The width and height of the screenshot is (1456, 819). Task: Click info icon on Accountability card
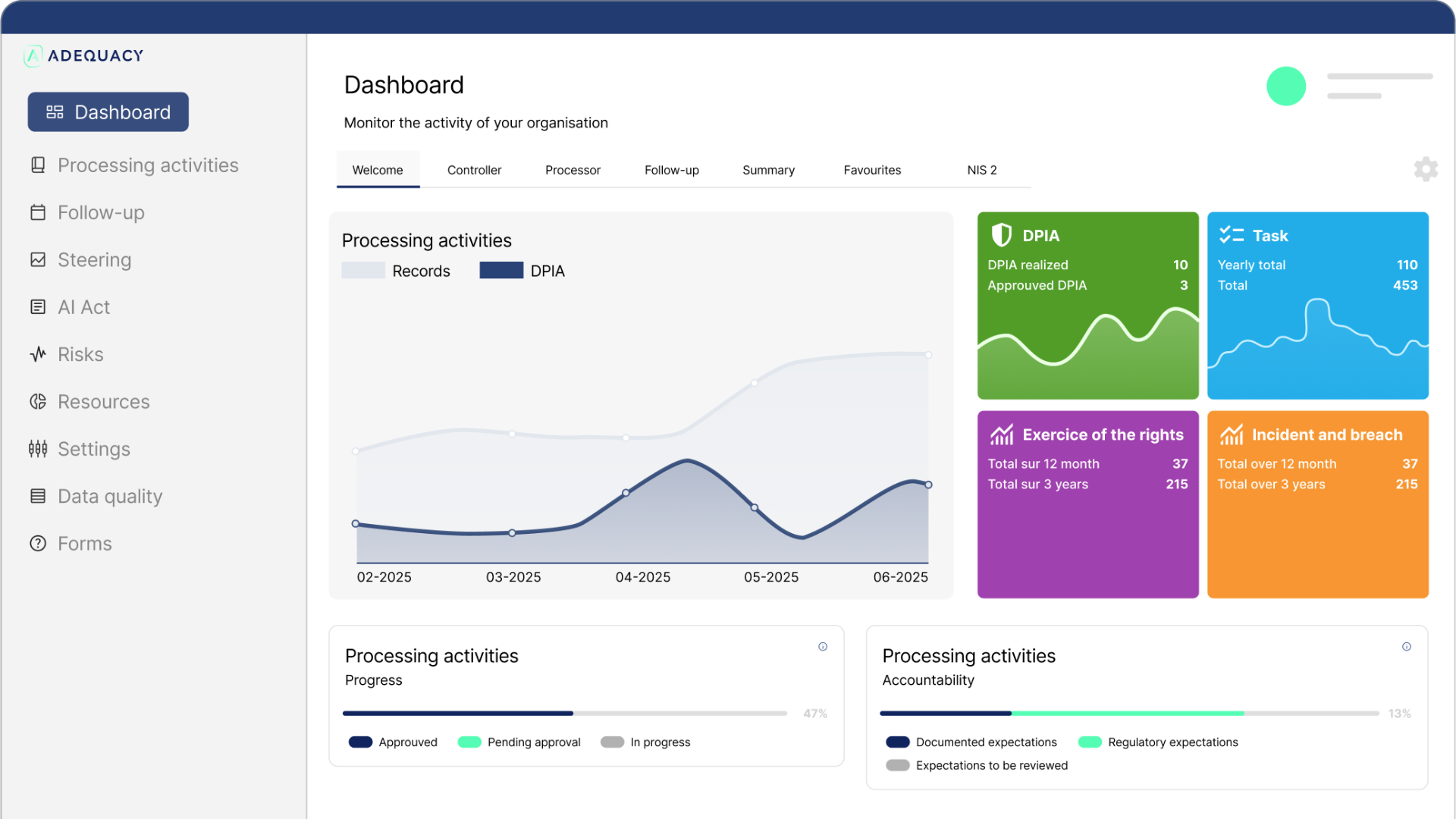point(1407,647)
